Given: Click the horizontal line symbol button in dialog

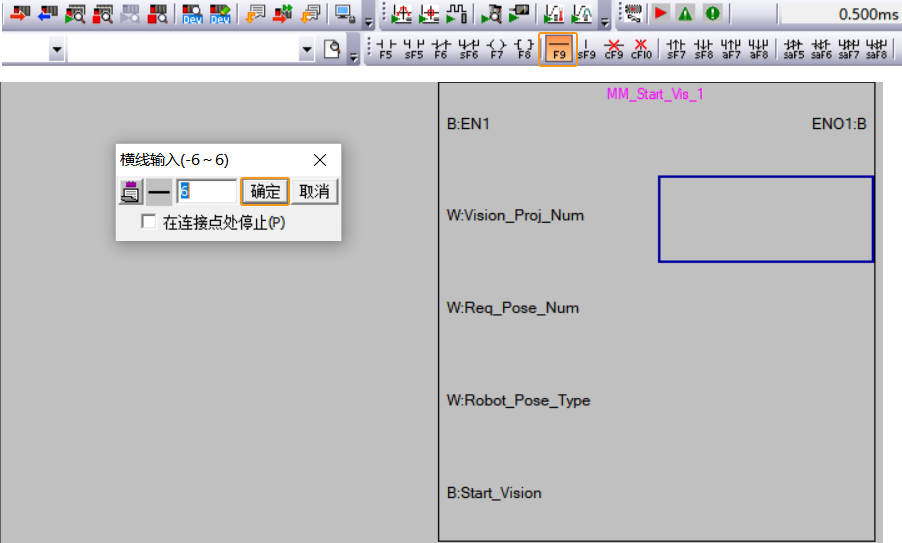Looking at the screenshot, I should pyautogui.click(x=159, y=192).
